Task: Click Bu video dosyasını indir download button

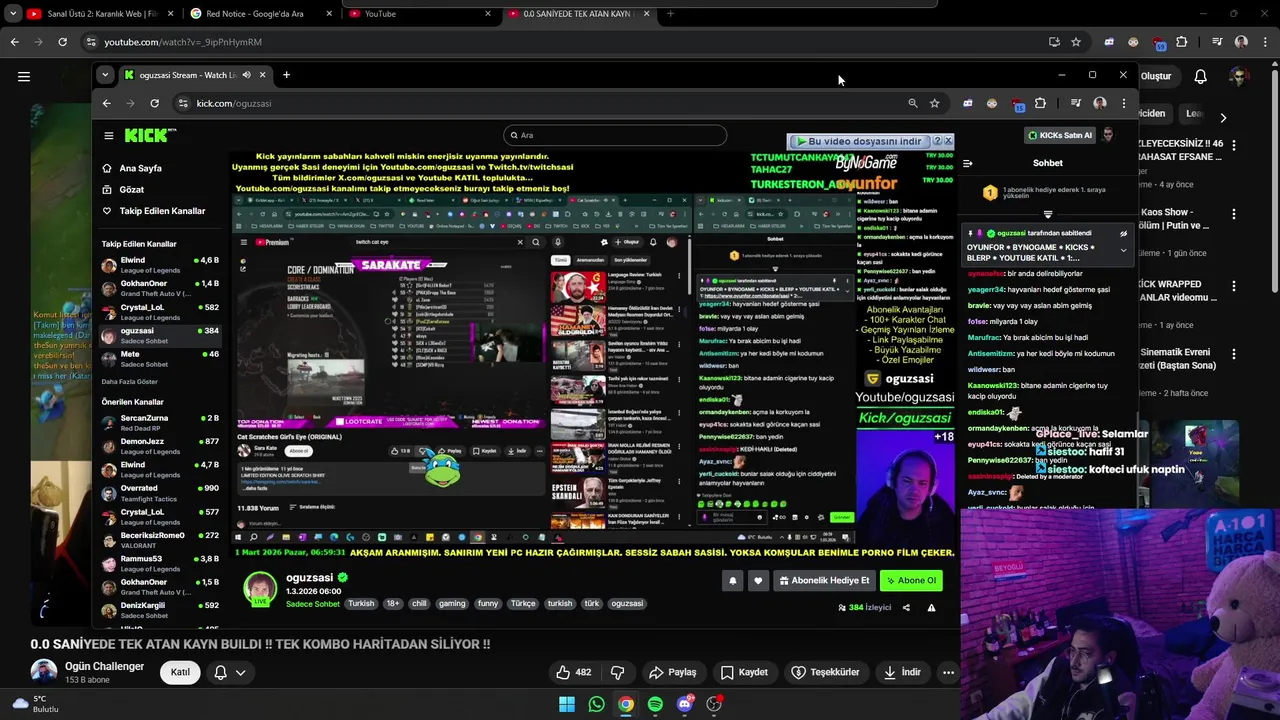Action: tap(859, 141)
